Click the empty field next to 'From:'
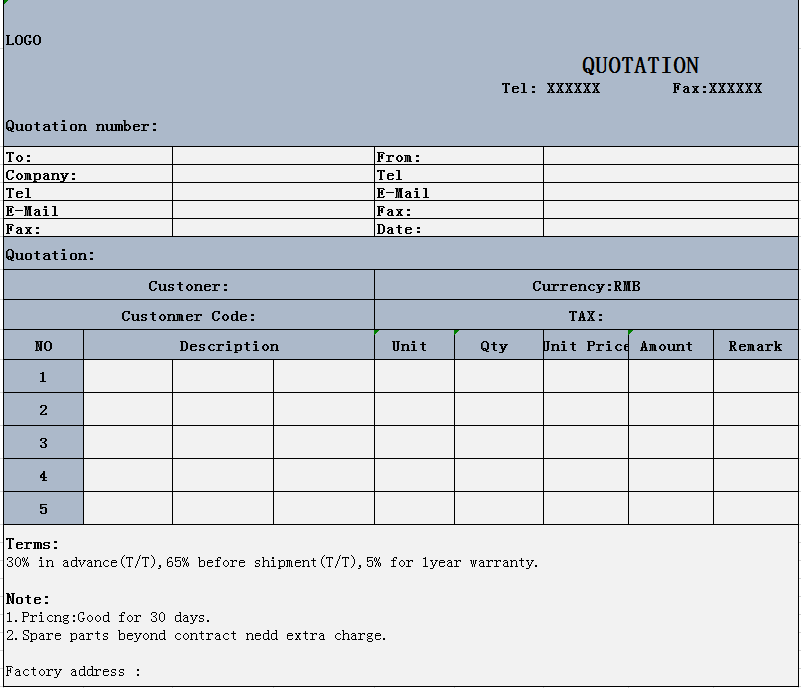The image size is (801, 688). (670, 156)
